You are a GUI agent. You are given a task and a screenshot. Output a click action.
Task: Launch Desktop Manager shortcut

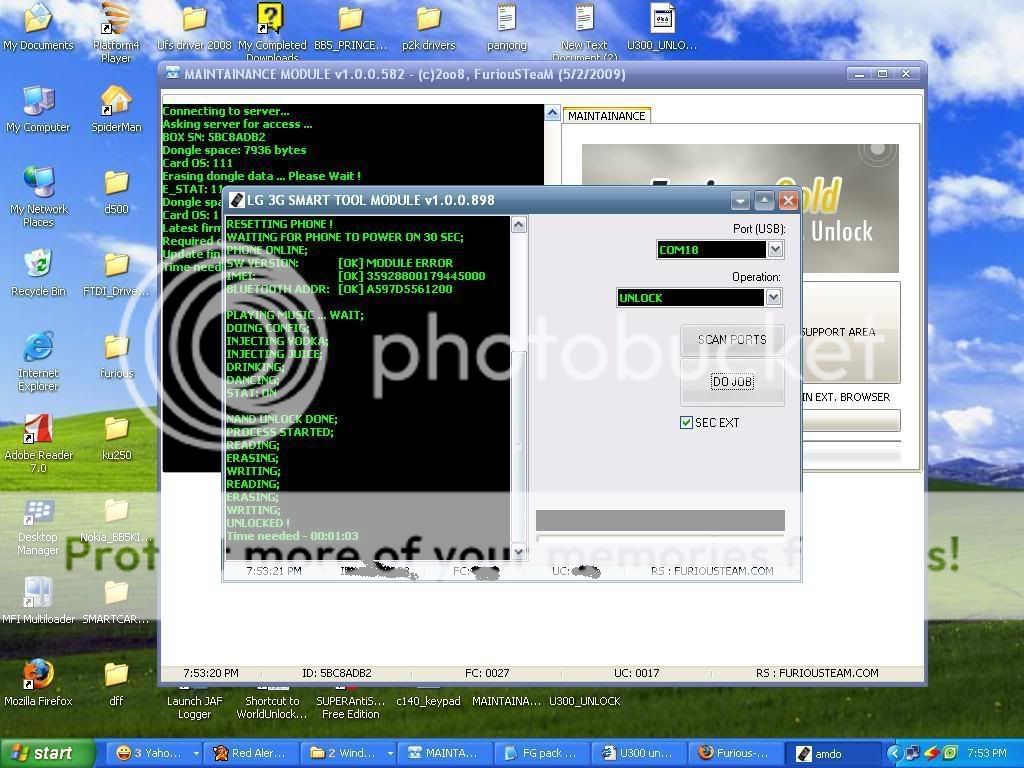pos(38,525)
